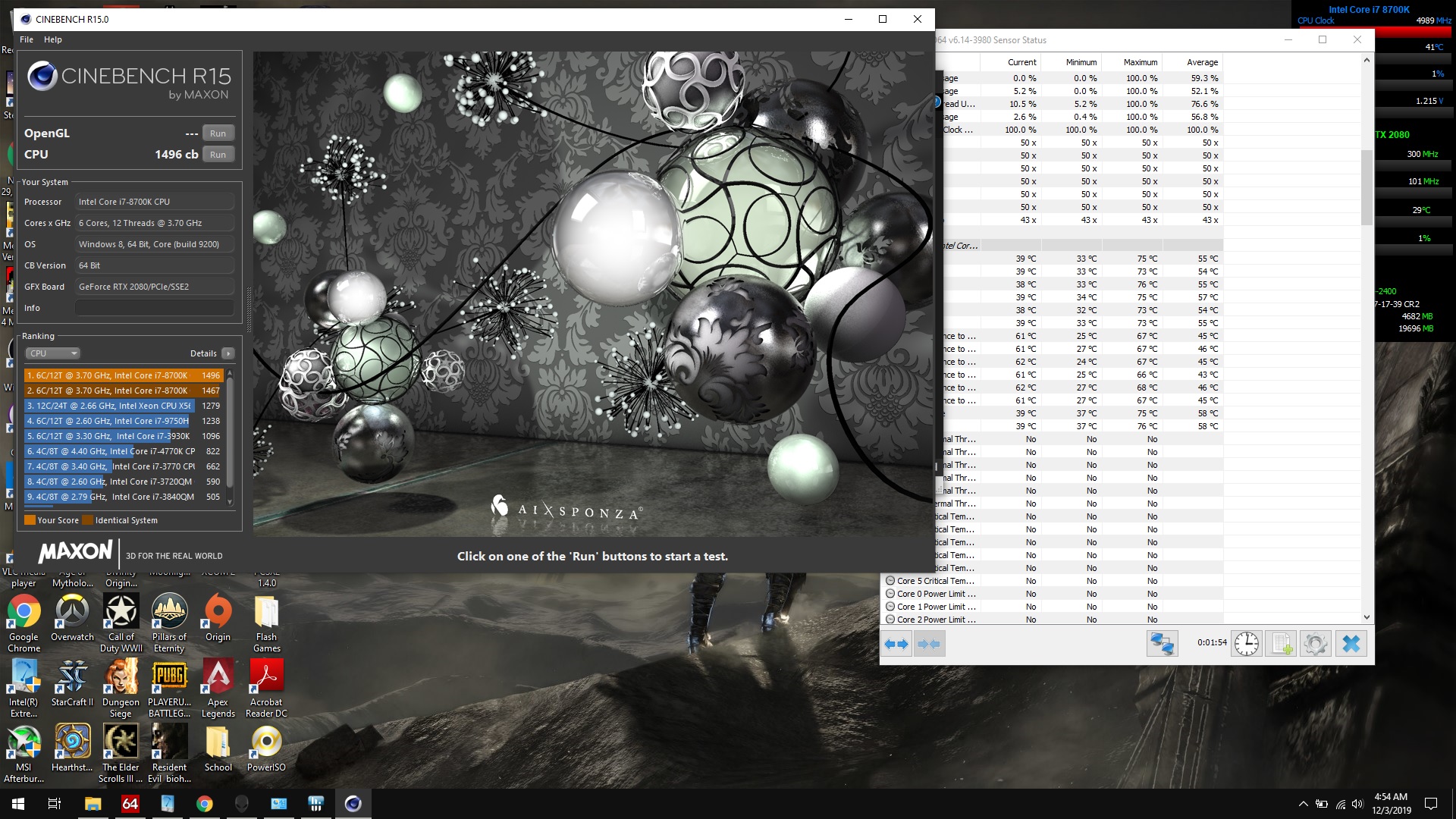Select PUBG desktop shortcut
This screenshot has width=1456, height=819.
click(169, 688)
